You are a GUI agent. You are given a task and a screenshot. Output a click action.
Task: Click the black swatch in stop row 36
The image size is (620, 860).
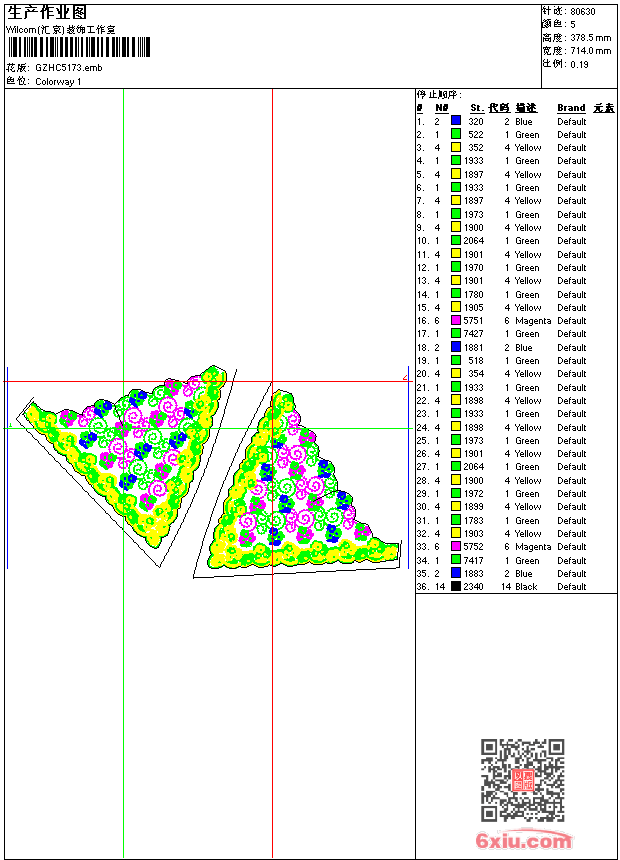coord(456,587)
